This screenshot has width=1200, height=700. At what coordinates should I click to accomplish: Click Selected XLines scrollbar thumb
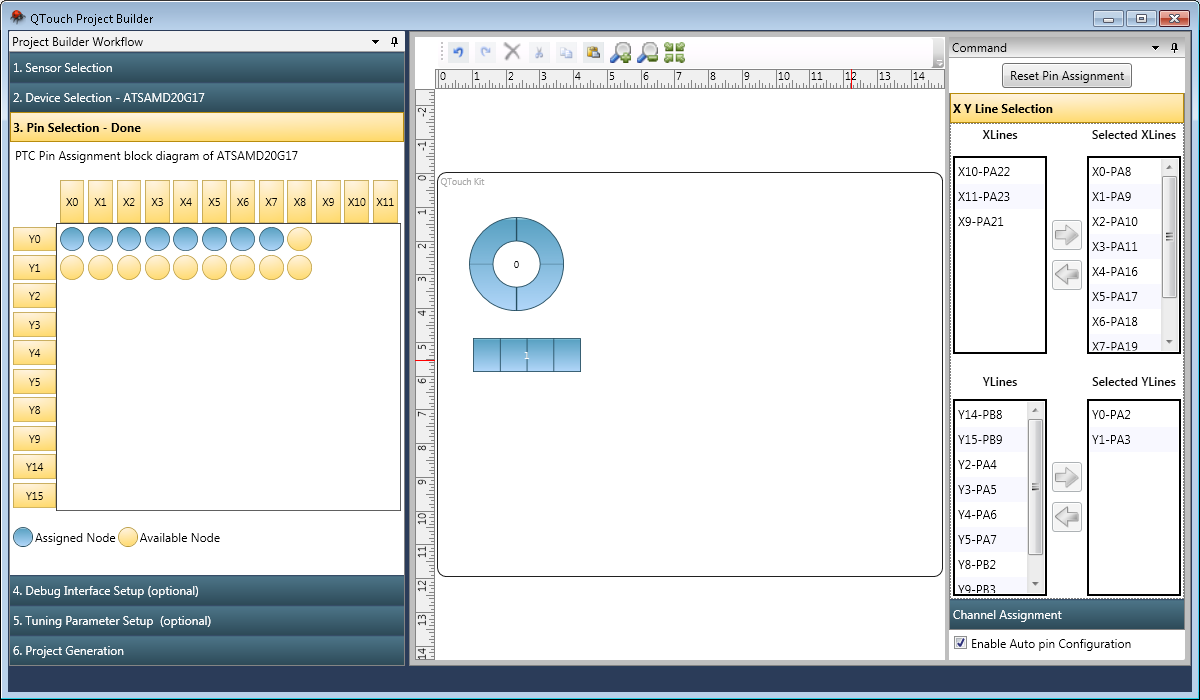click(1170, 237)
